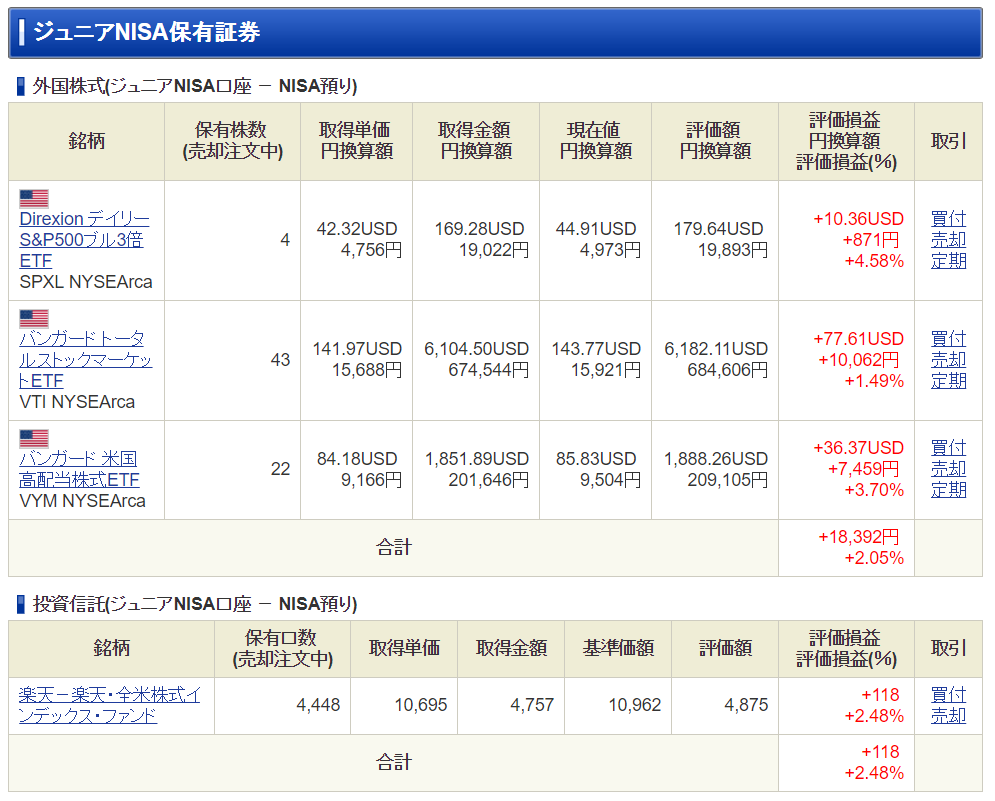Click 売却 for VYM row

point(948,469)
